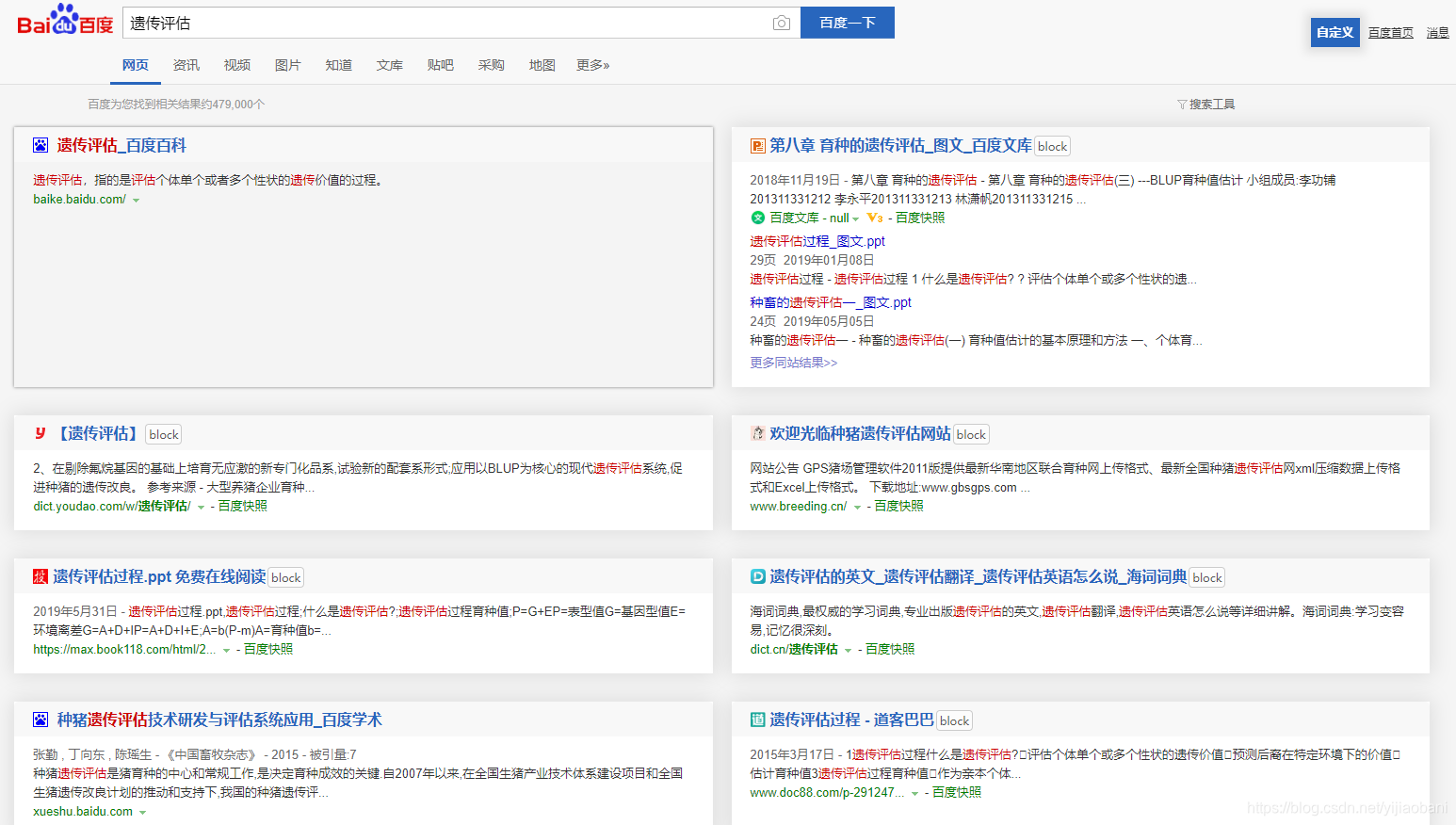Open 百度快照 for dict.youdao.com result
The height and width of the screenshot is (825, 1456).
243,506
